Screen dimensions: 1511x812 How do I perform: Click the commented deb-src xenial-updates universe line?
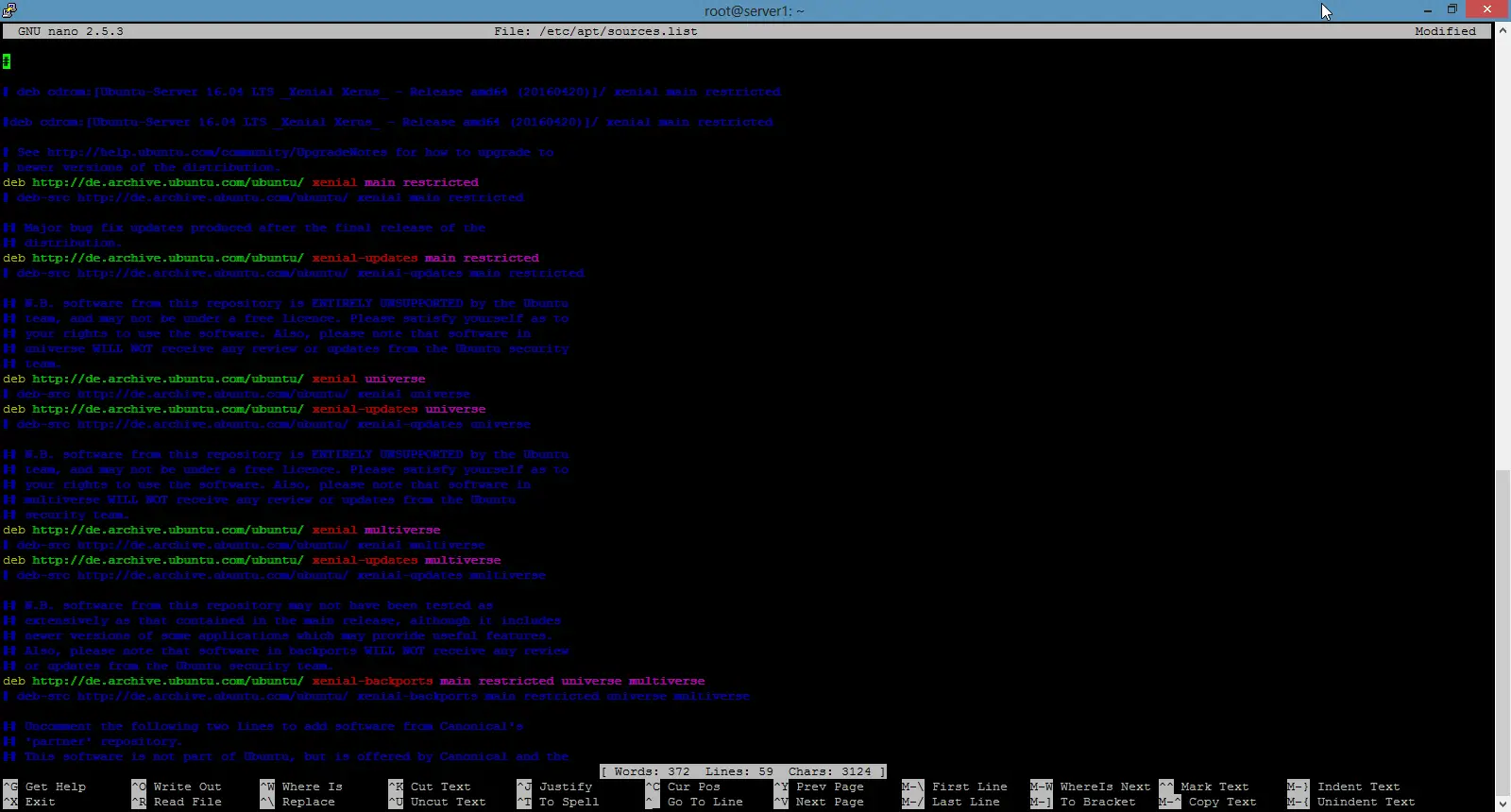coord(267,424)
